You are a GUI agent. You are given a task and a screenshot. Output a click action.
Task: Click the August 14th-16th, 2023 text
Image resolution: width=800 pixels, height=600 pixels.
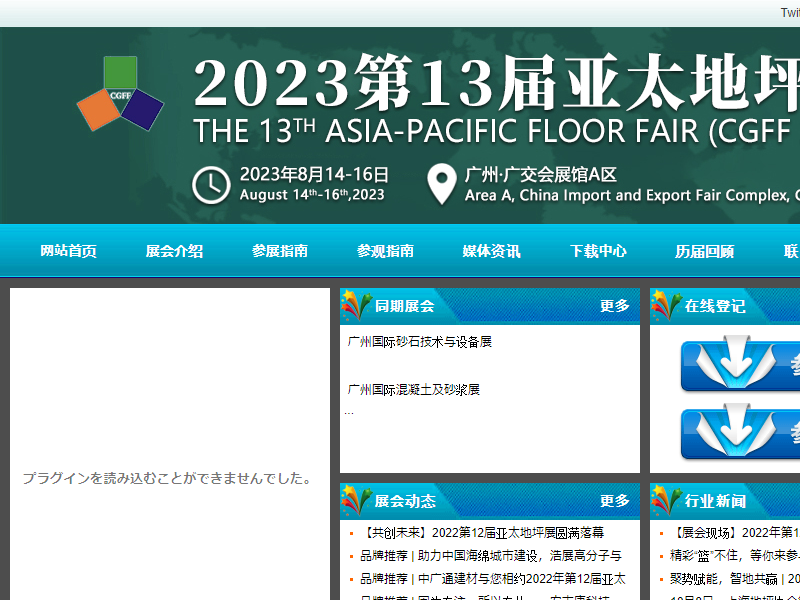click(312, 195)
